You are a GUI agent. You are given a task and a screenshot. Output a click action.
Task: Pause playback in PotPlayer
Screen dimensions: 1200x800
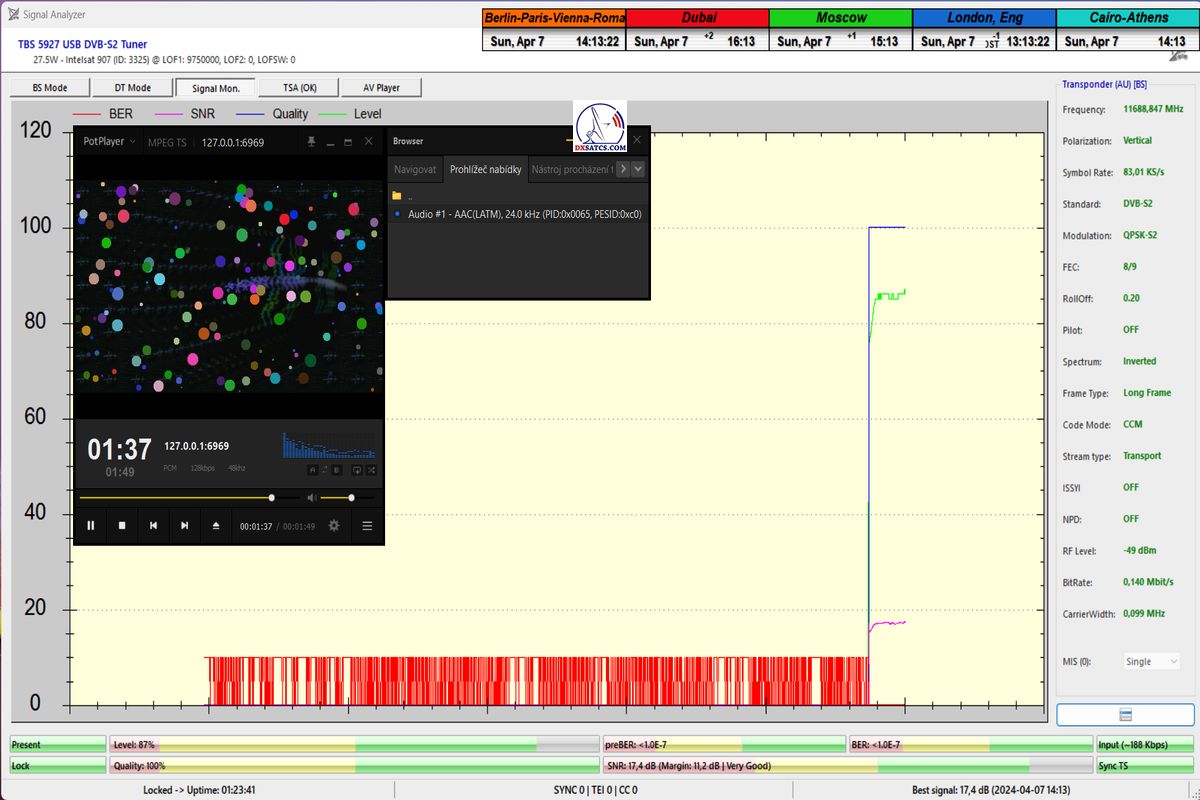(x=90, y=526)
